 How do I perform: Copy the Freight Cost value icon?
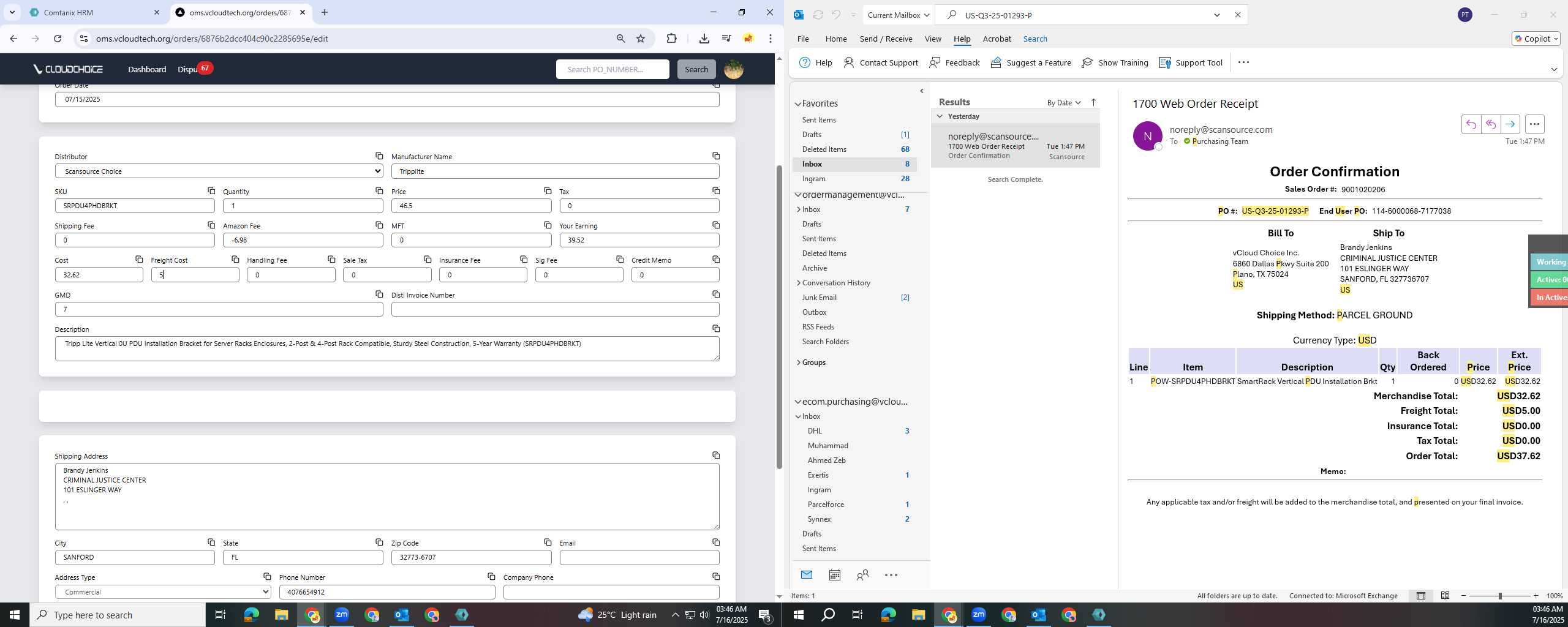[x=235, y=260]
